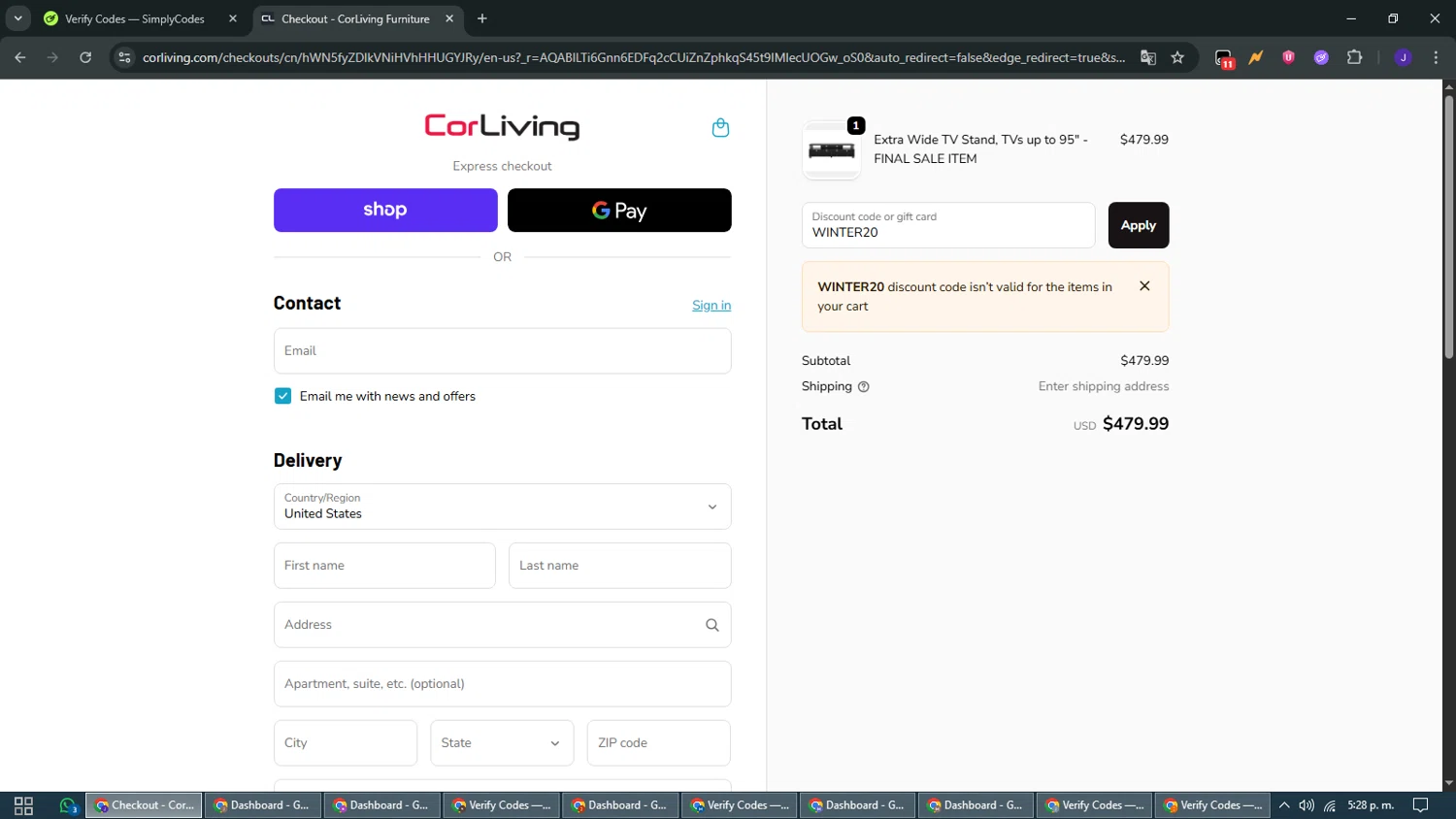The image size is (1456, 819).
Task: Click the Total amount USD $479.99
Action: point(1121,424)
